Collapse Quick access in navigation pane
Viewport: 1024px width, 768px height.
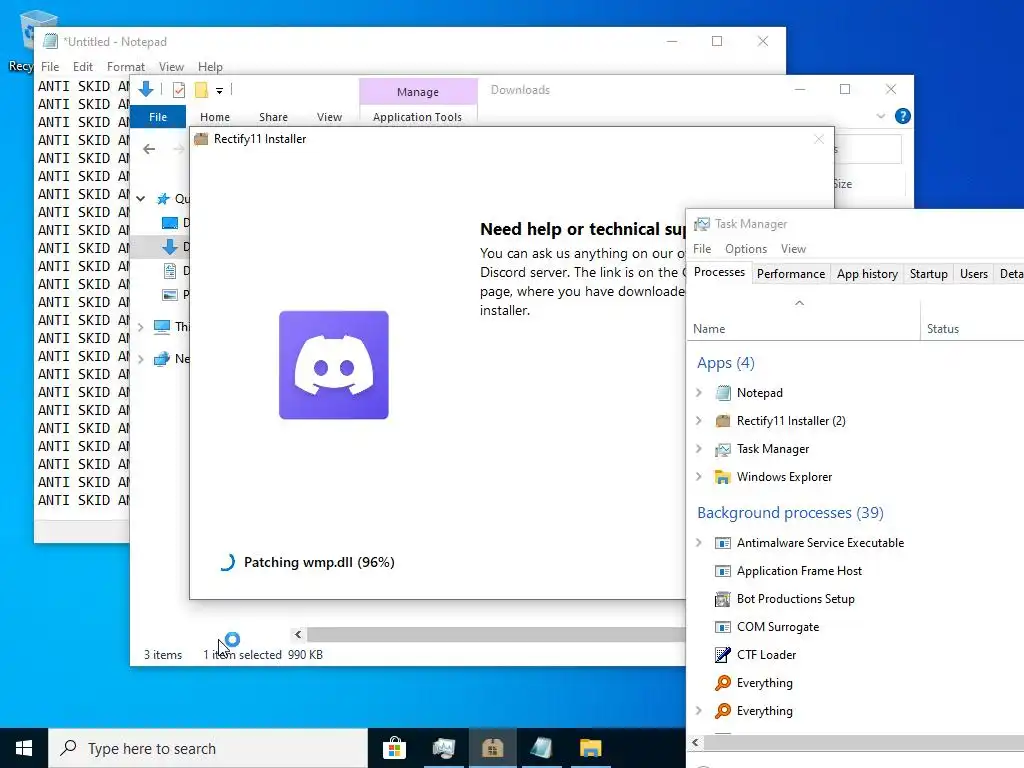pos(140,199)
